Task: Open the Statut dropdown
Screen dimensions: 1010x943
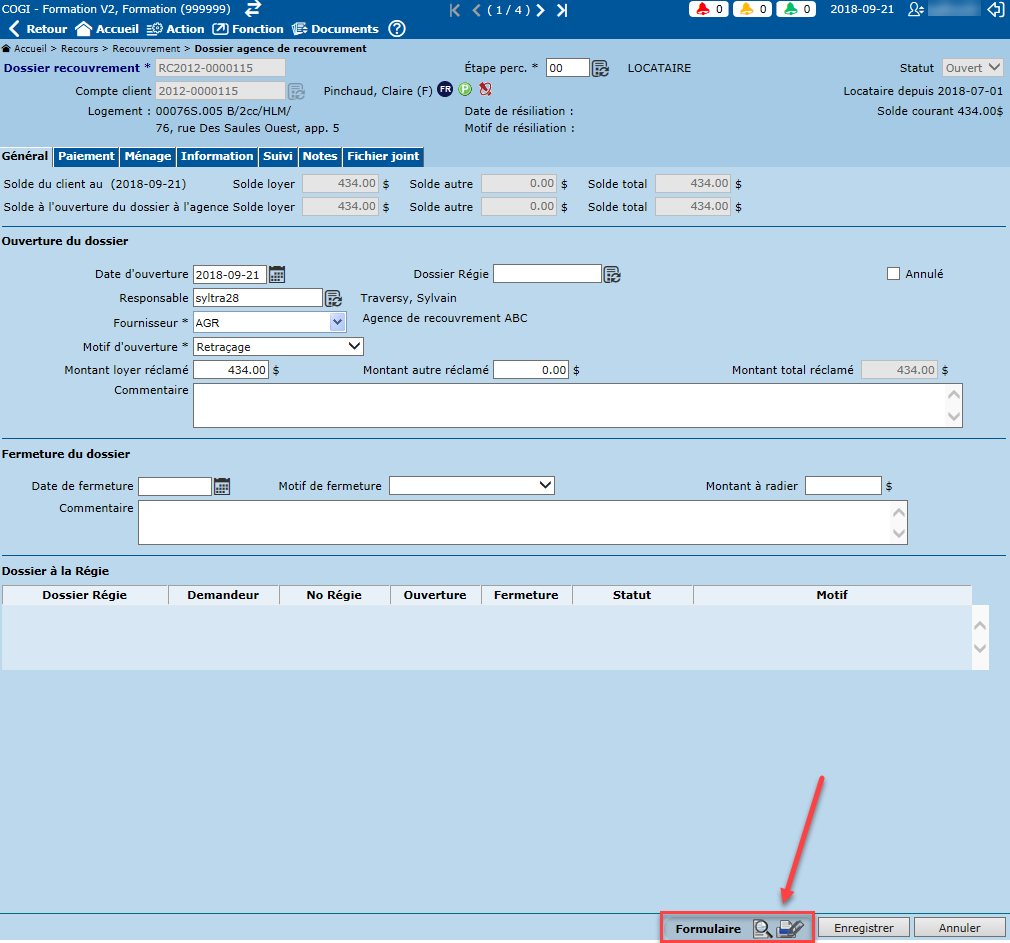Action: point(973,68)
